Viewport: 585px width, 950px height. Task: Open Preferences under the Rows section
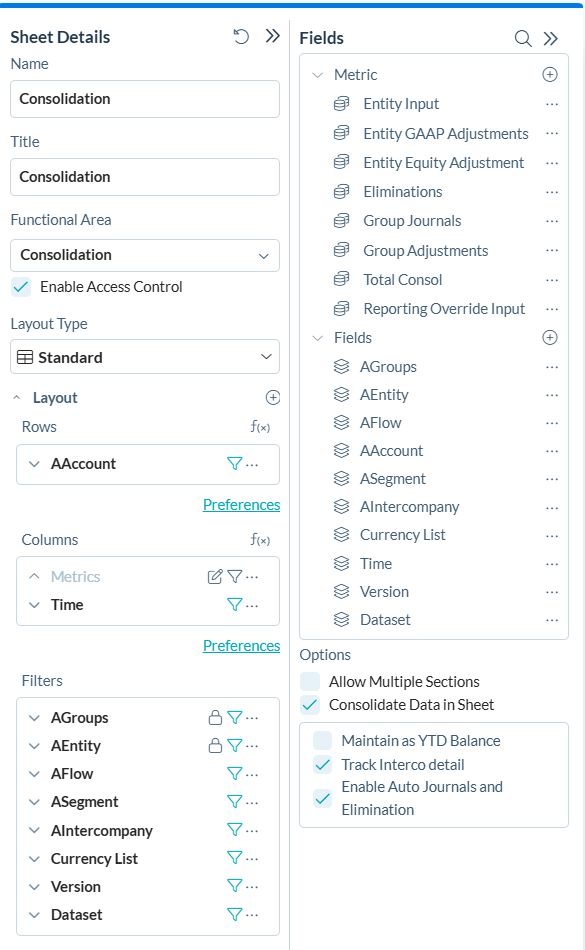pyautogui.click(x=241, y=504)
